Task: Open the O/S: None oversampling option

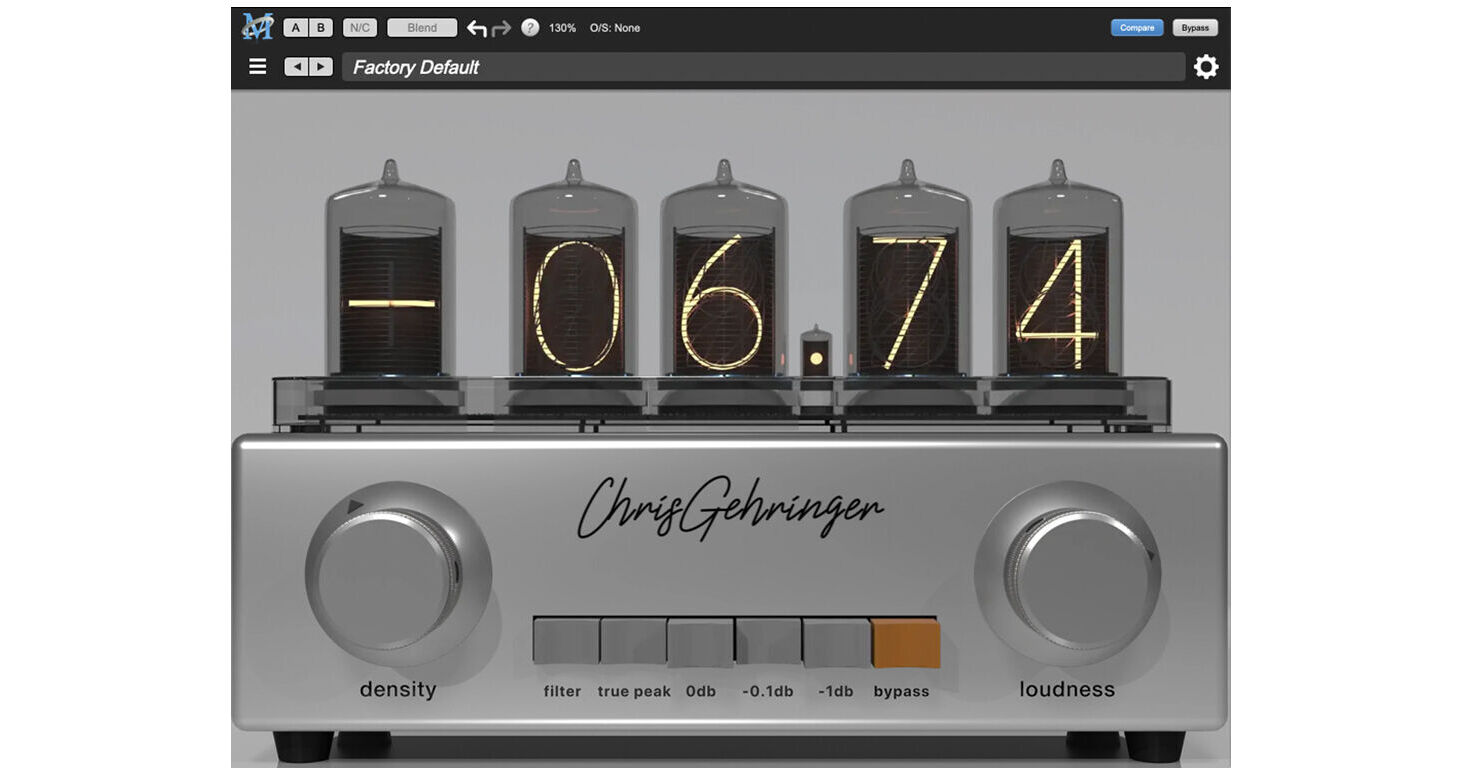Action: pos(615,28)
